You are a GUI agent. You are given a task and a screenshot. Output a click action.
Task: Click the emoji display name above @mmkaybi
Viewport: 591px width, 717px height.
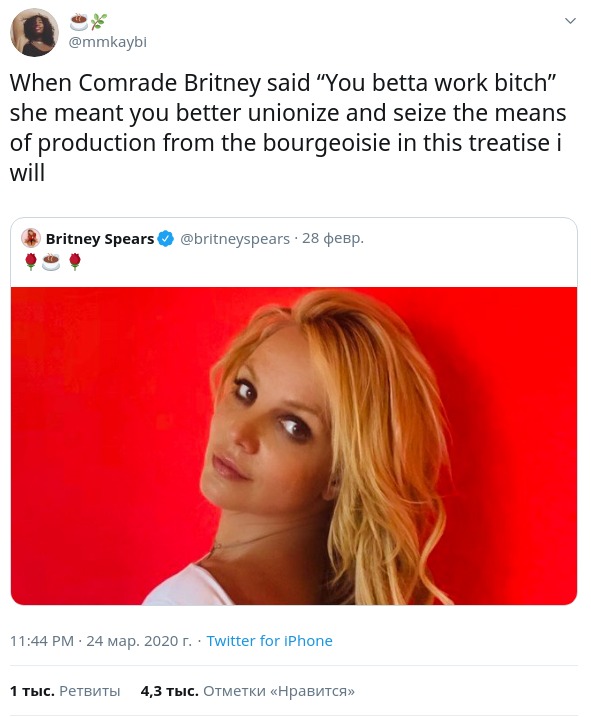coord(89,22)
